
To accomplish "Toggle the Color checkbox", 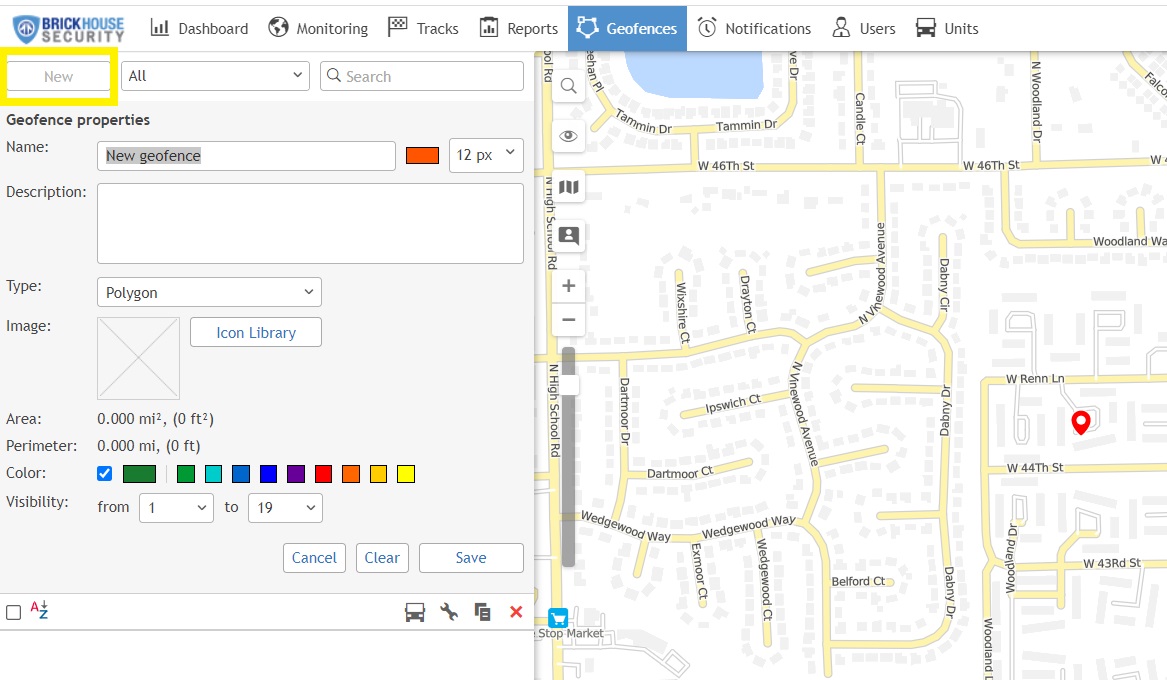I will (105, 474).
